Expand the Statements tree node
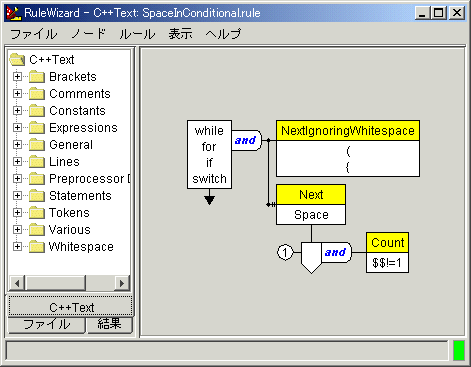The width and height of the screenshot is (471, 367). tap(17, 196)
